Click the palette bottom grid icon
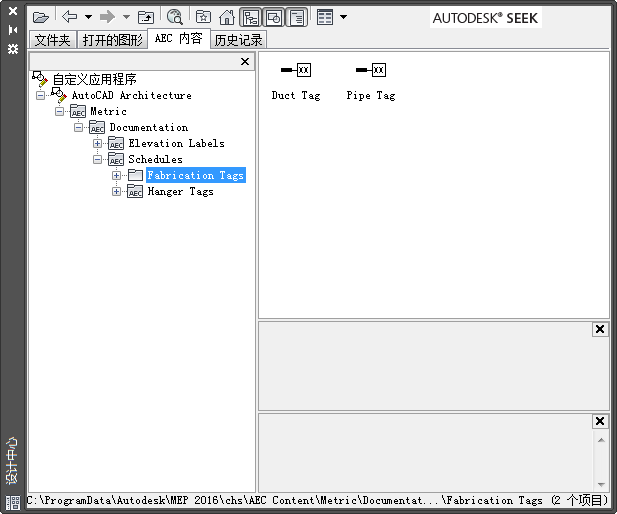Image resolution: width=617 pixels, height=514 pixels. [13, 503]
